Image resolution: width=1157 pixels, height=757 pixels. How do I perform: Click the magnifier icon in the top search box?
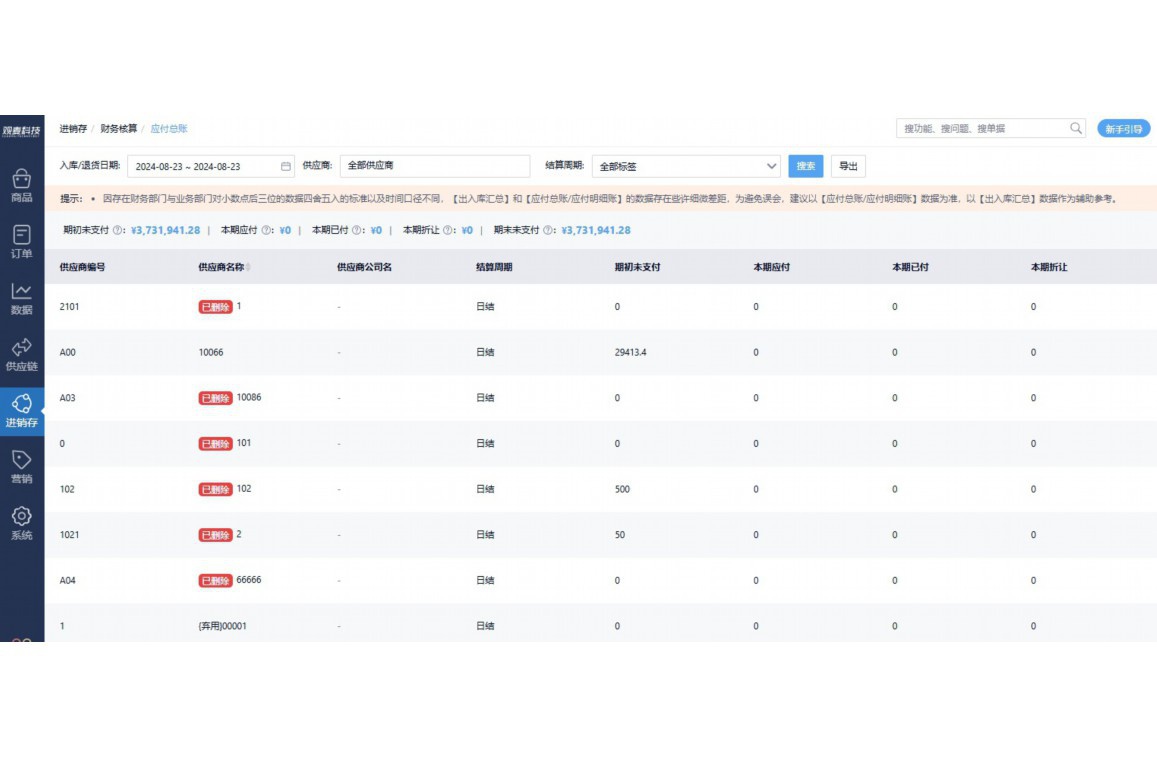click(x=1076, y=128)
